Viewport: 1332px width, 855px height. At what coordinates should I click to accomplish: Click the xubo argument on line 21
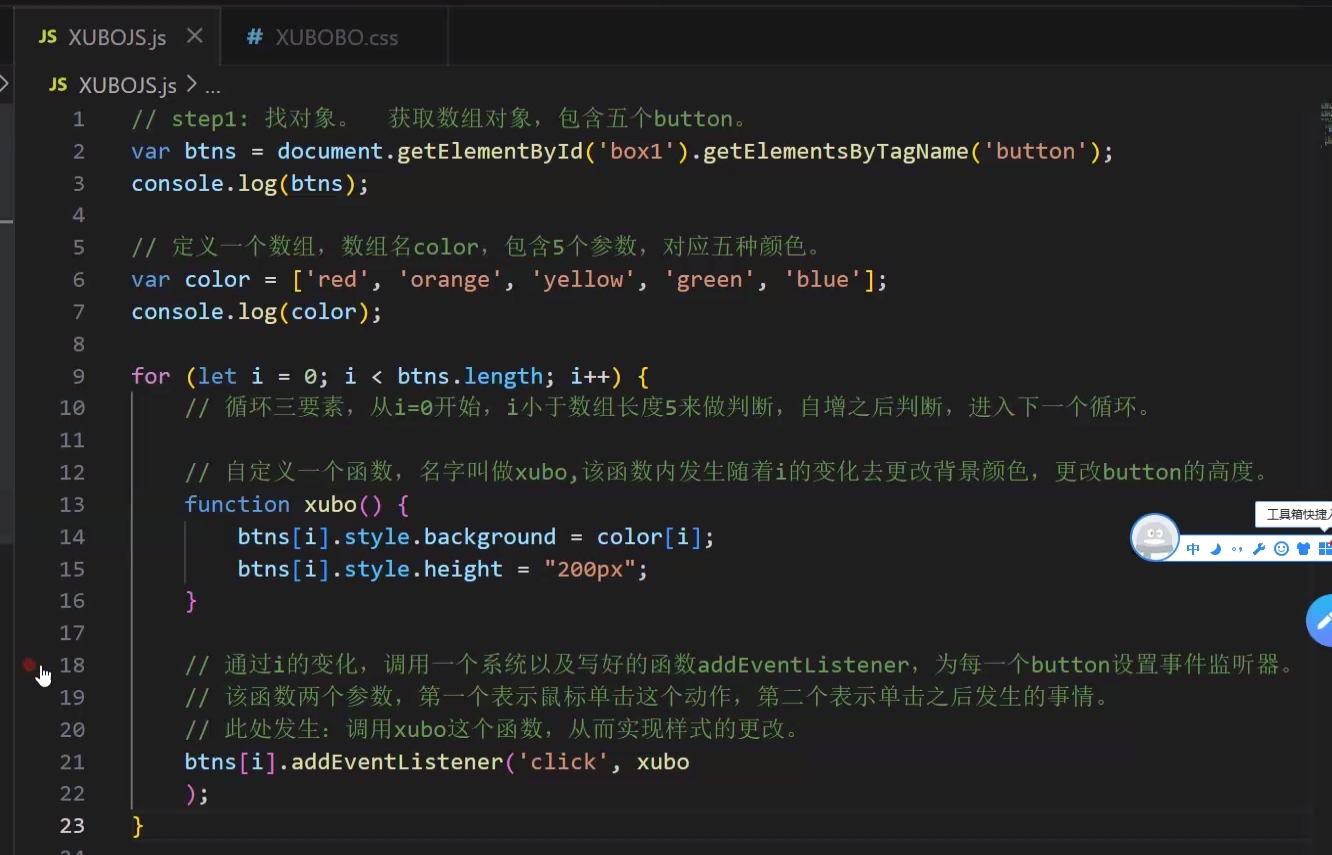click(663, 762)
